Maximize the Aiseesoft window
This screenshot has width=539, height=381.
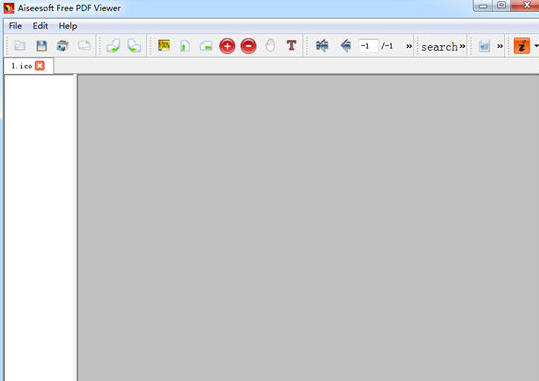502,5
